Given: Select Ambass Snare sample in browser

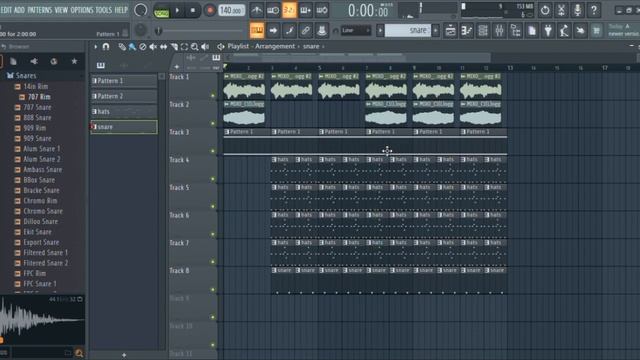Looking at the screenshot, I should pos(42,169).
